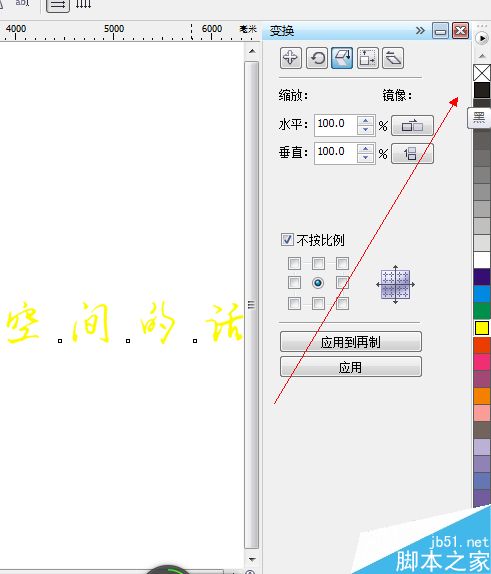Decrease the 水平 scale with down arrow
The image size is (491, 574).
pyautogui.click(x=365, y=130)
